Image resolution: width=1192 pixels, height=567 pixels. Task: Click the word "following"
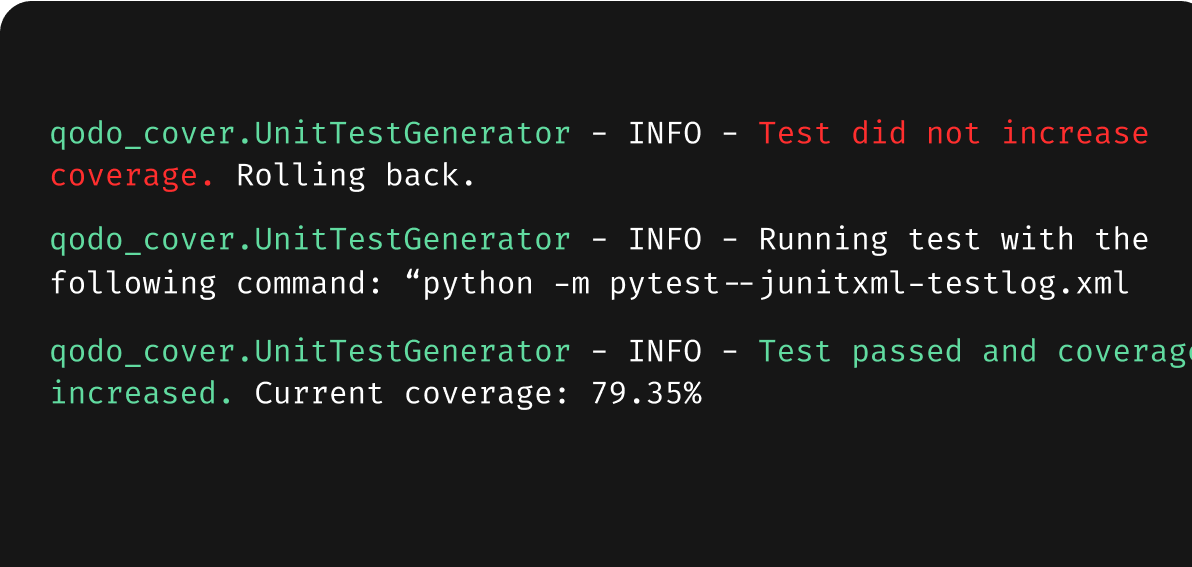133,284
